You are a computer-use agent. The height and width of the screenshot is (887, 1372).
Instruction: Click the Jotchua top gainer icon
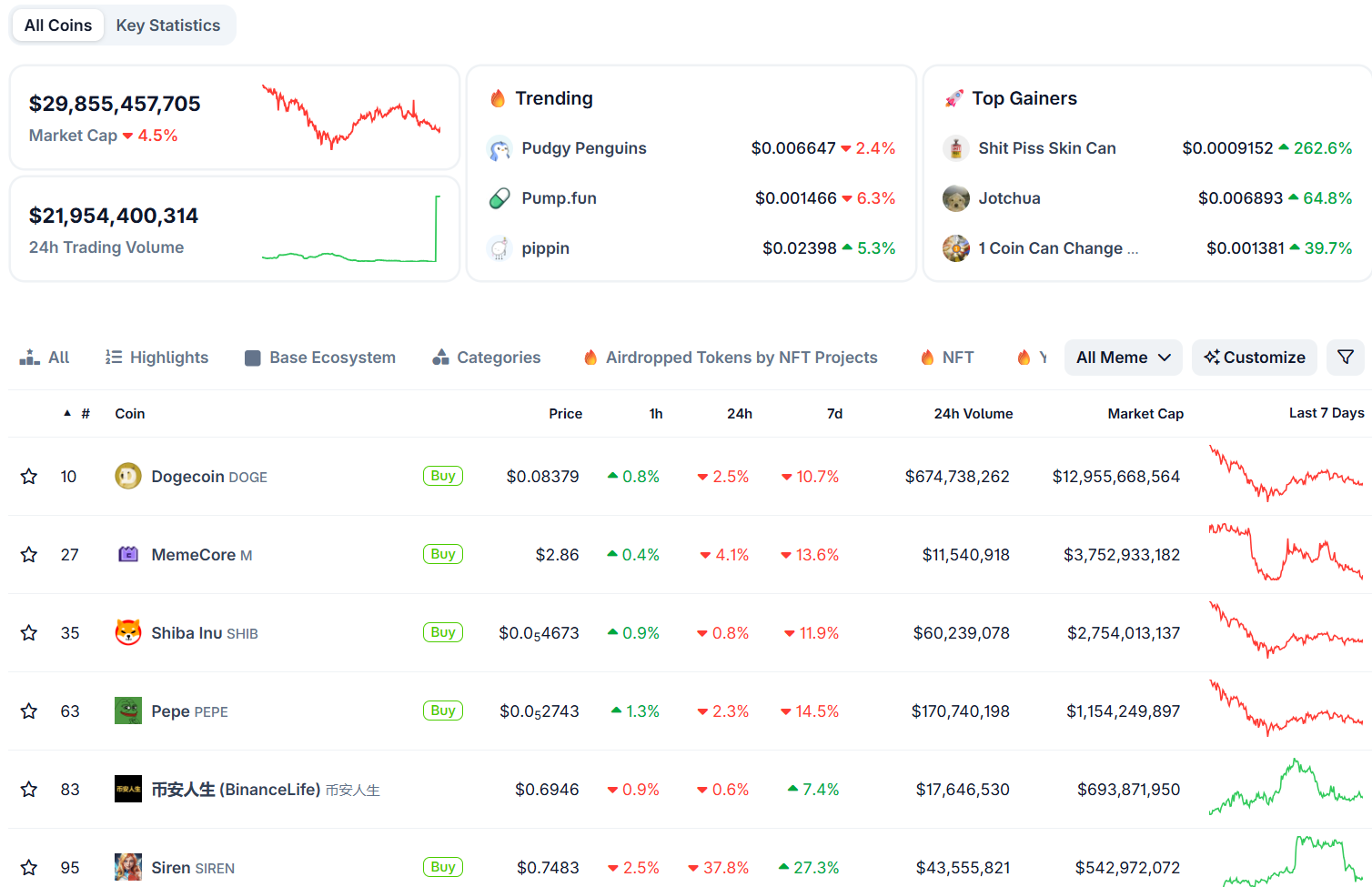click(x=956, y=198)
